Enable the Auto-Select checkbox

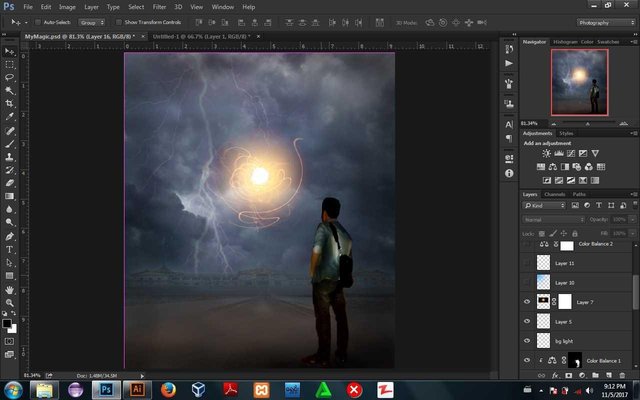[37, 21]
